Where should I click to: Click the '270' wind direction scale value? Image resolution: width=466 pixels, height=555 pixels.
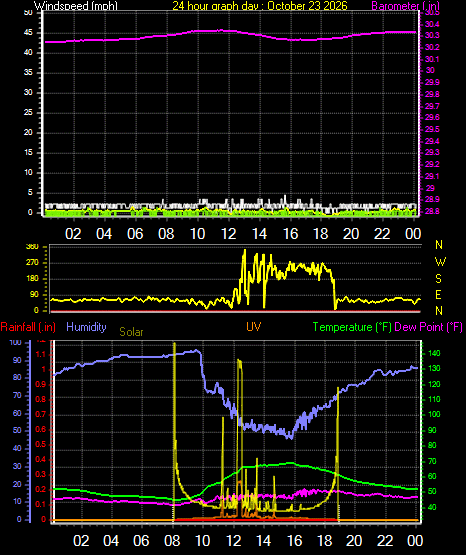[x=32, y=263]
